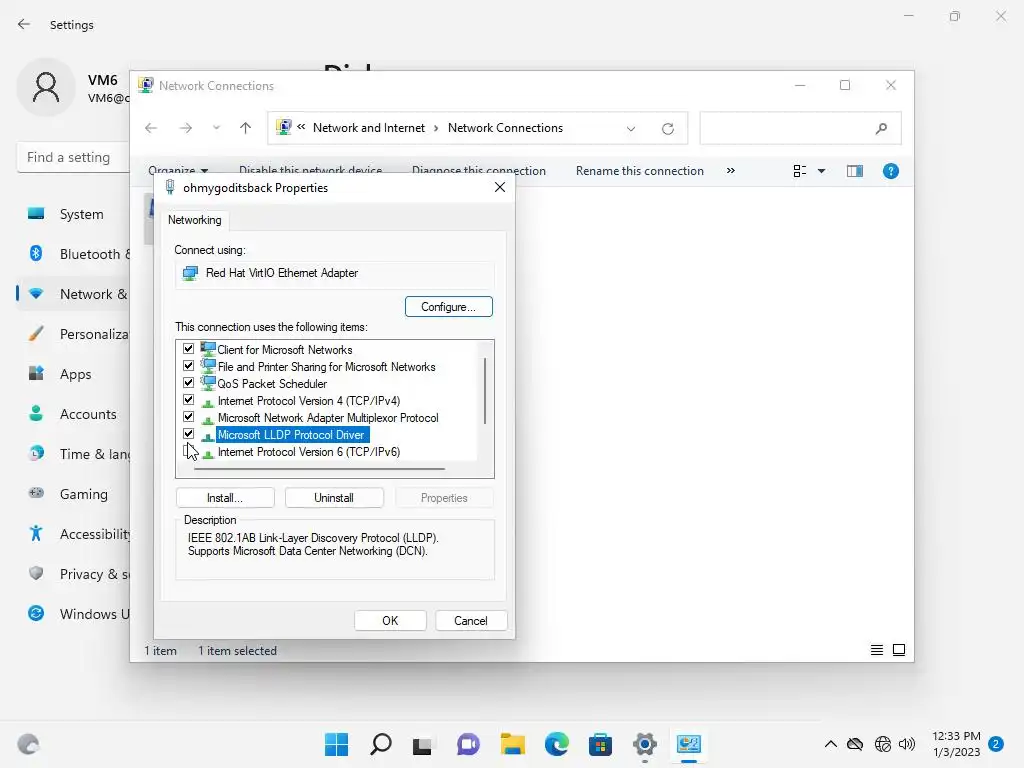Open Accessibility in Settings sidebar
This screenshot has height=768, width=1024.
click(73, 534)
